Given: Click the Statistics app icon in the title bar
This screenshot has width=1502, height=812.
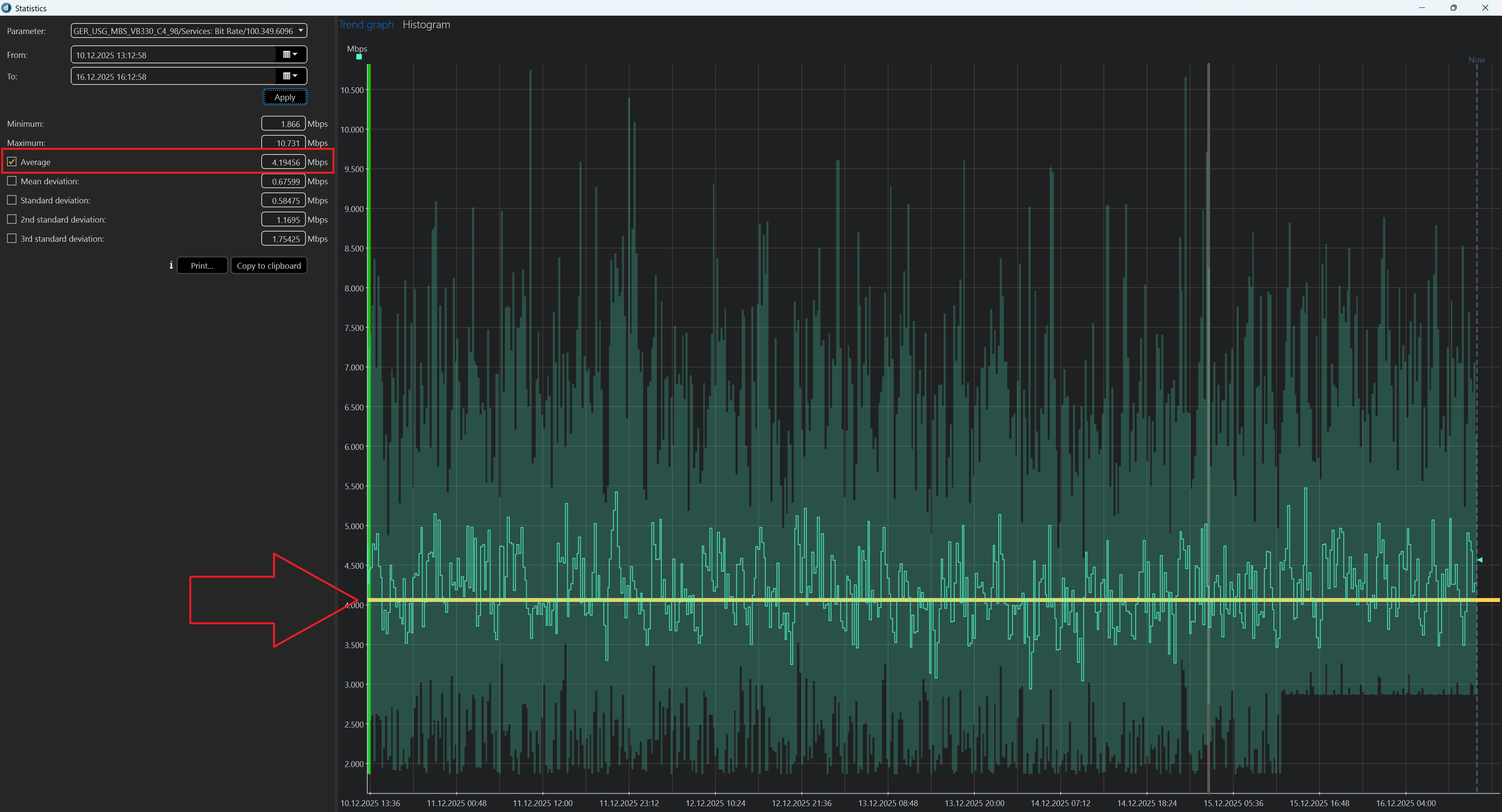Looking at the screenshot, I should coord(6,7).
